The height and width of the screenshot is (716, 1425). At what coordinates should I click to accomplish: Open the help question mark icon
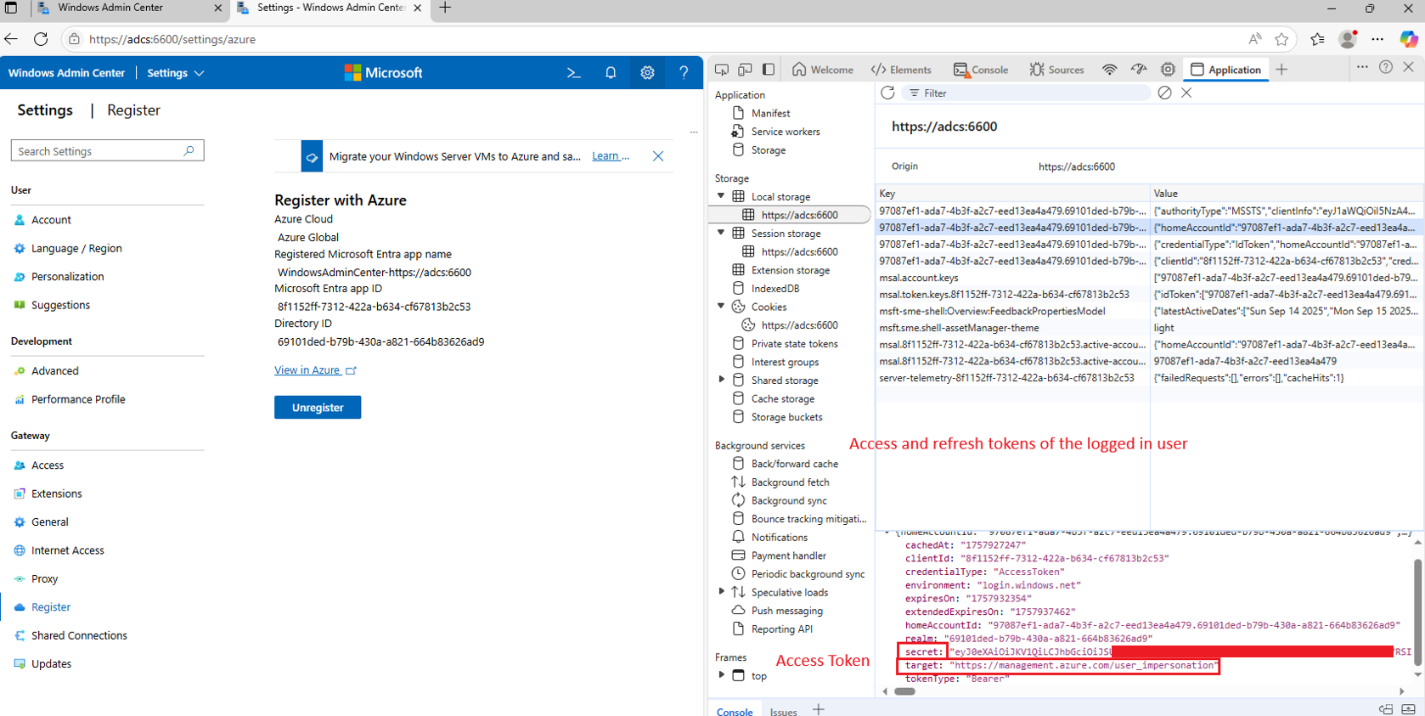pyautogui.click(x=684, y=73)
